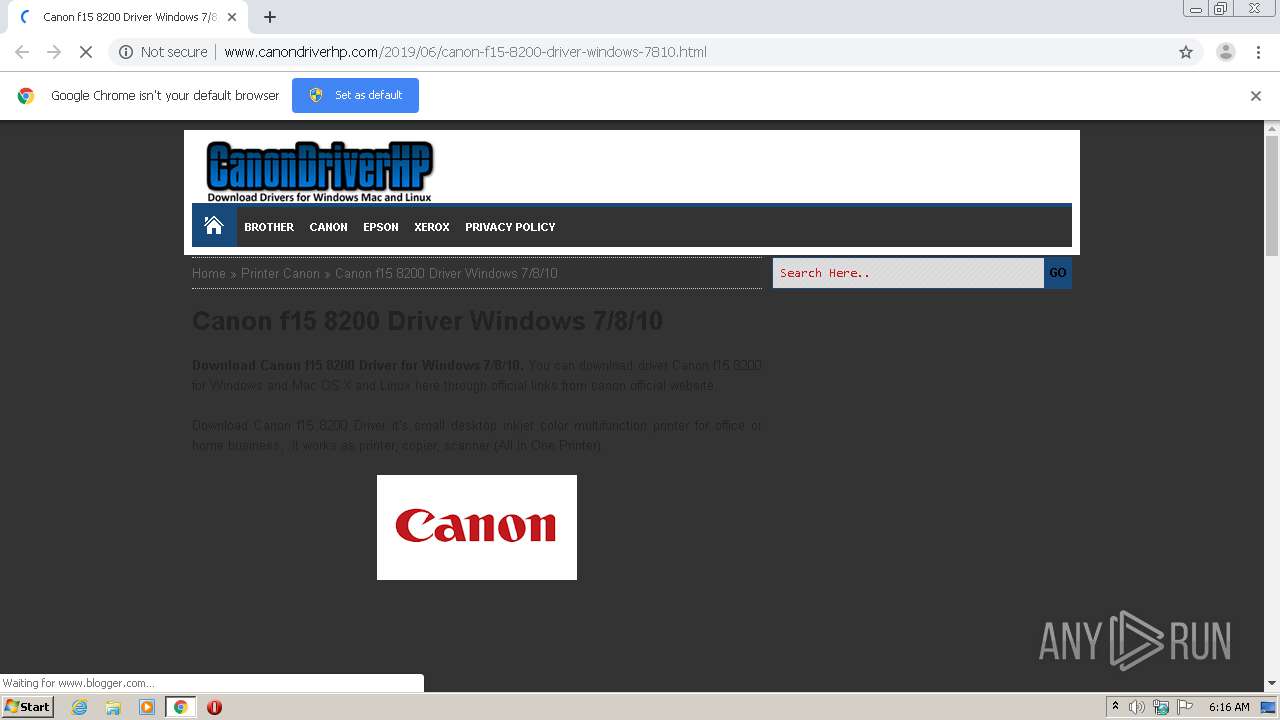
Task: Follow the Printer Canon breadcrumb link
Action: 280,273
